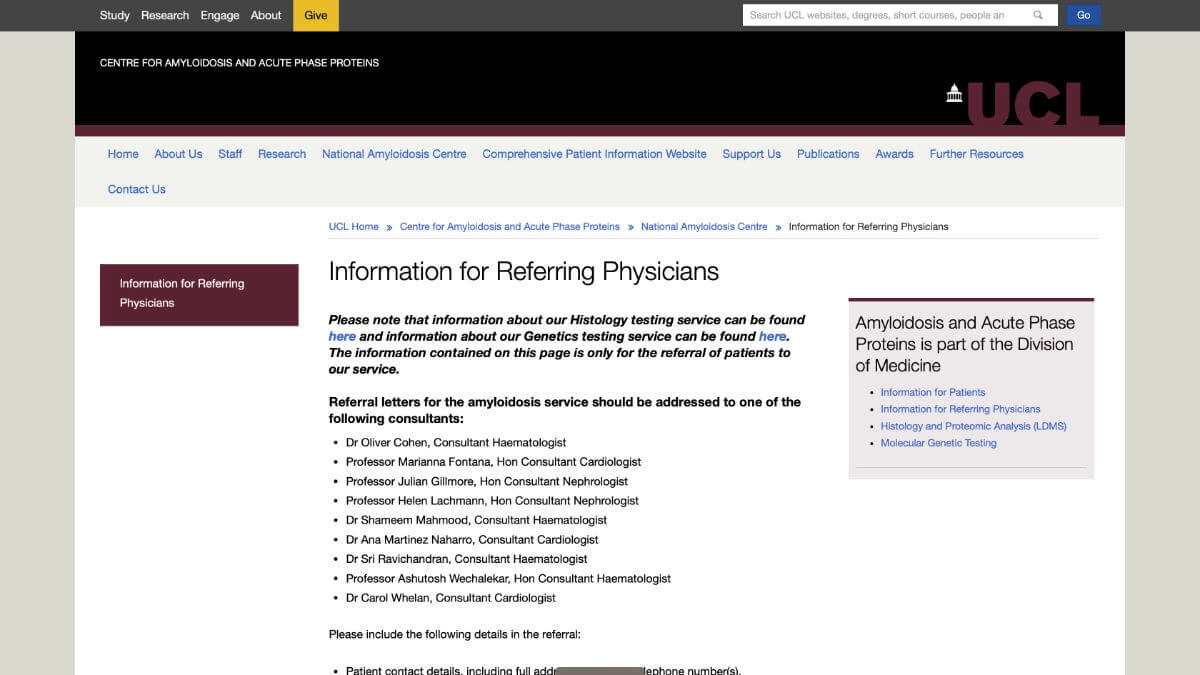Open Molecular Genetic Testing link
Viewport: 1200px width, 675px height.
[x=938, y=444]
